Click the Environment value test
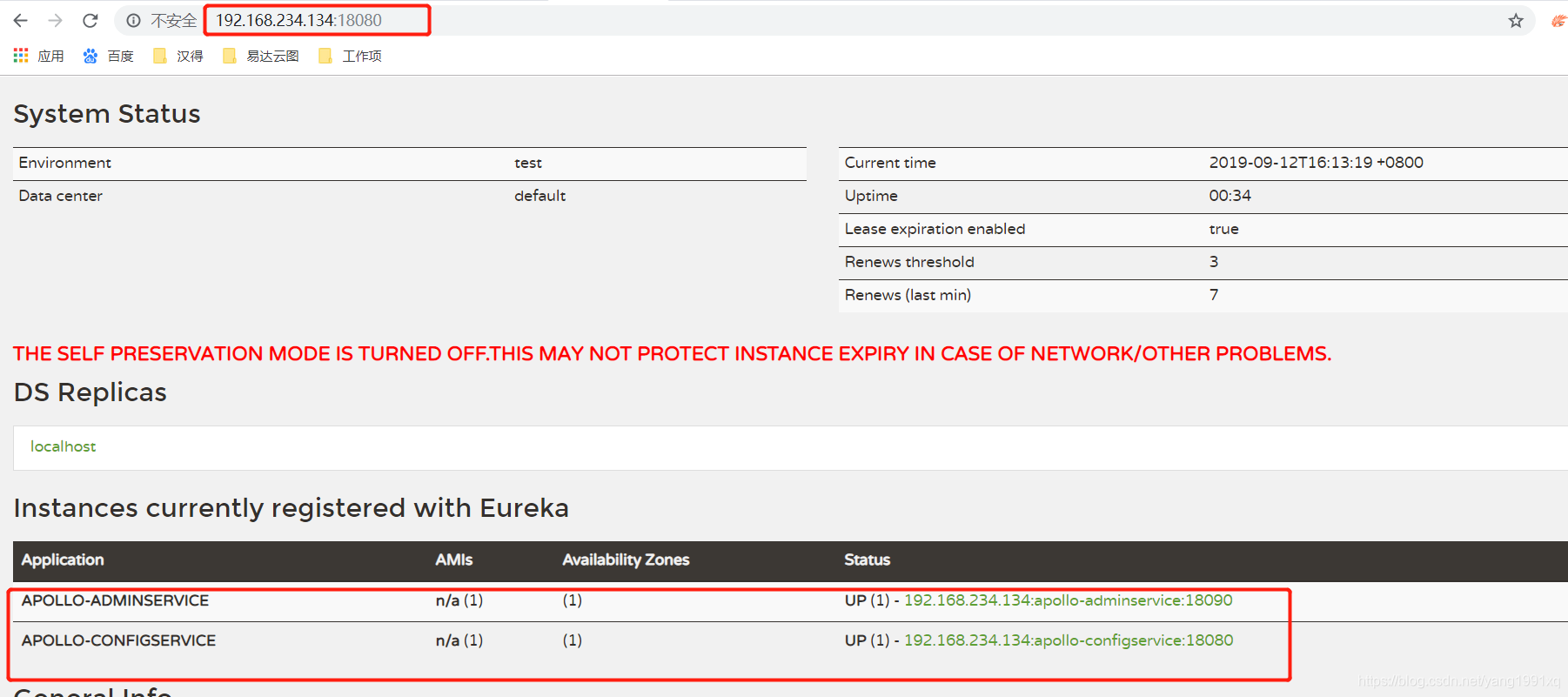Viewport: 1568px width, 697px height. tap(528, 163)
